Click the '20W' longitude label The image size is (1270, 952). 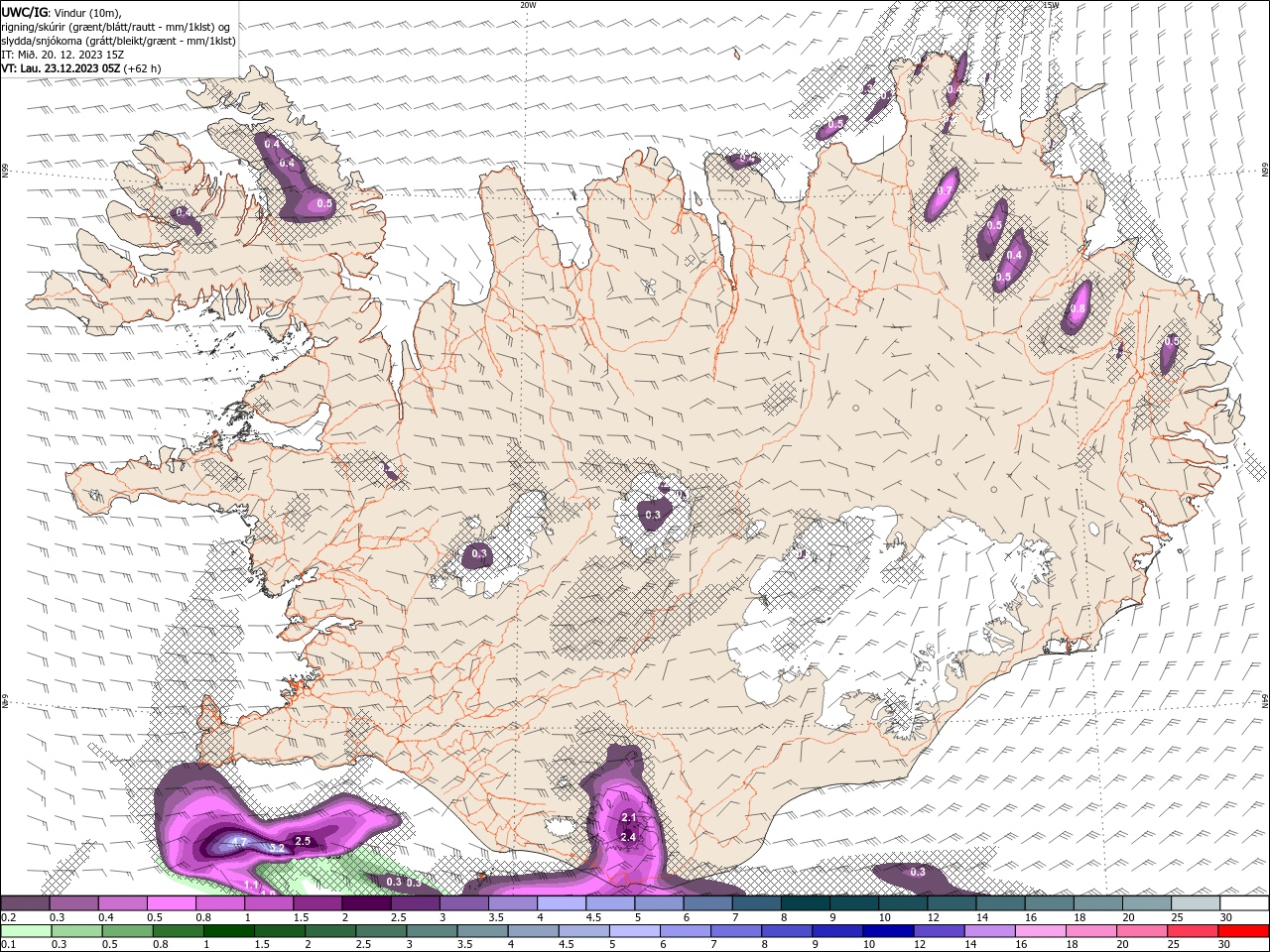[528, 5]
